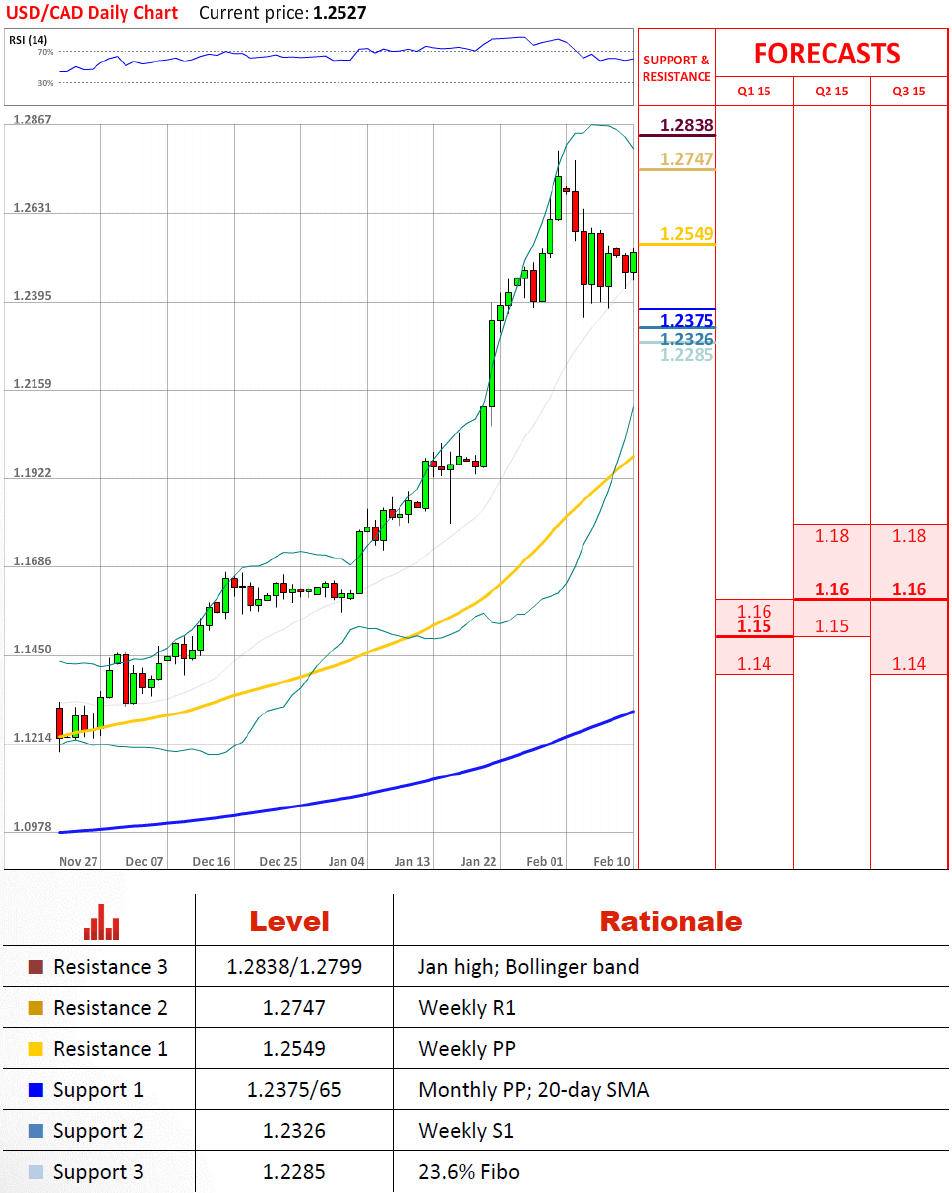
Task: Click the 1.2326 level in the side column
Action: tap(686, 339)
